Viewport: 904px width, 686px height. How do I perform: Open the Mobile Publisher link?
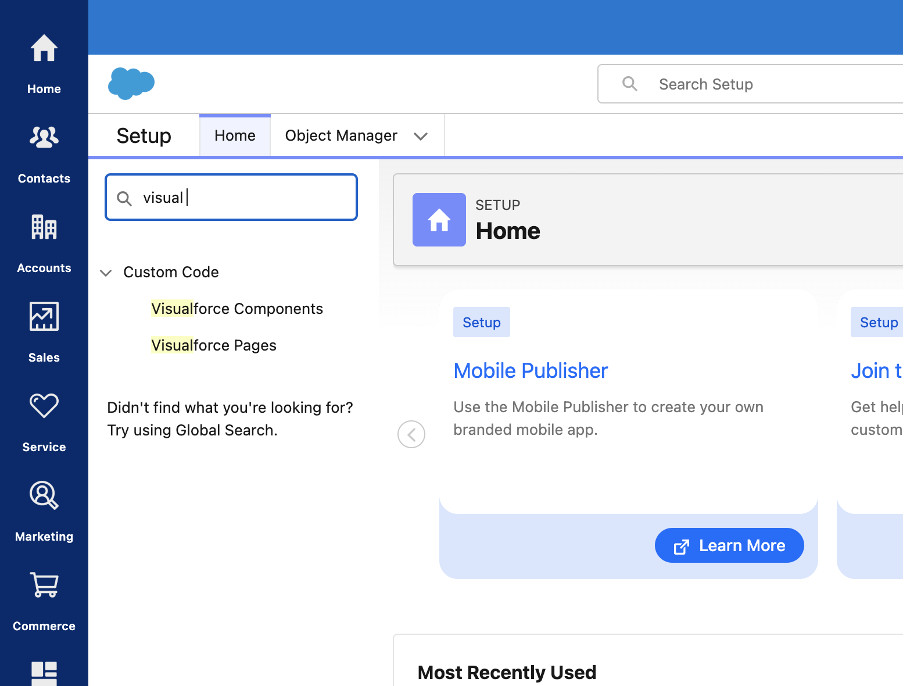click(530, 371)
